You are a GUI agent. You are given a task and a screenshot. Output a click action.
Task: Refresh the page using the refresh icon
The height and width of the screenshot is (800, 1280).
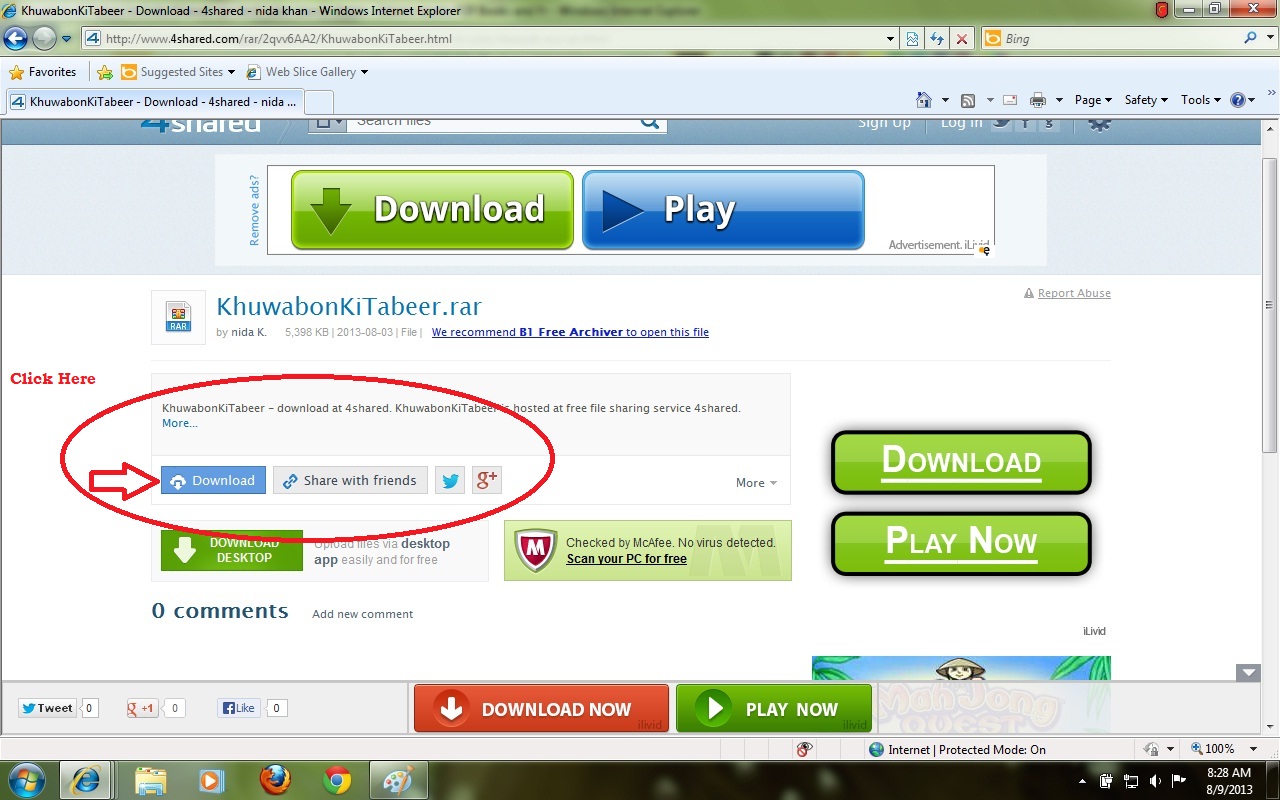937,39
